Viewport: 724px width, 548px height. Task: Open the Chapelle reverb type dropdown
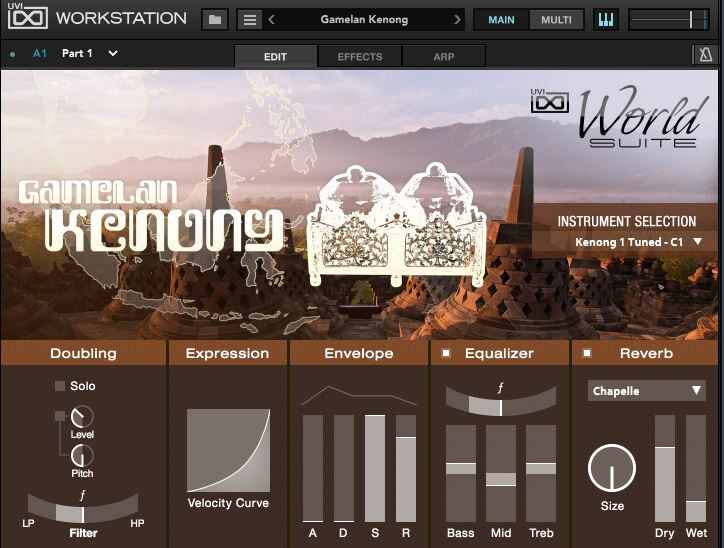tap(646, 391)
